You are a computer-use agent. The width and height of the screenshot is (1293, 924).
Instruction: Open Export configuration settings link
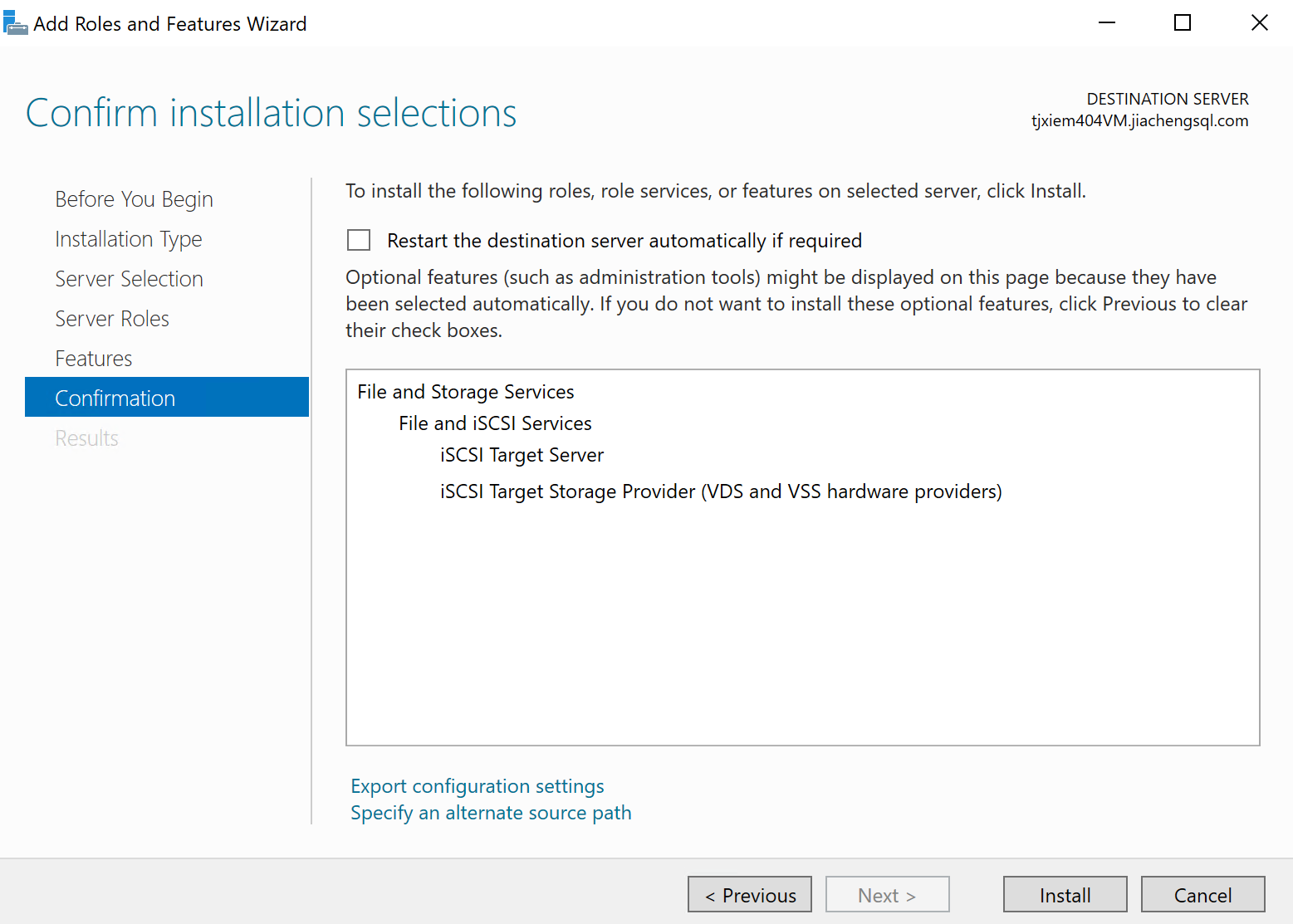477,786
